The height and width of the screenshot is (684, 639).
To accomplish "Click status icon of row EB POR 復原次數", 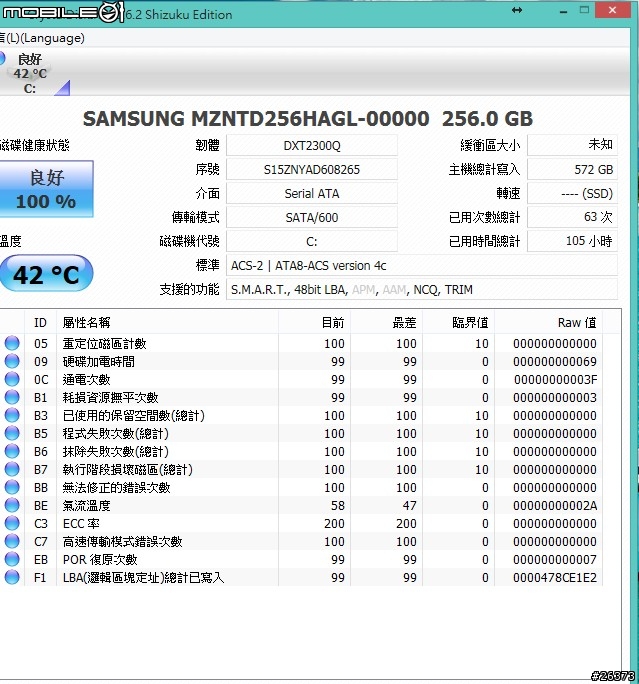I will coord(12,559).
